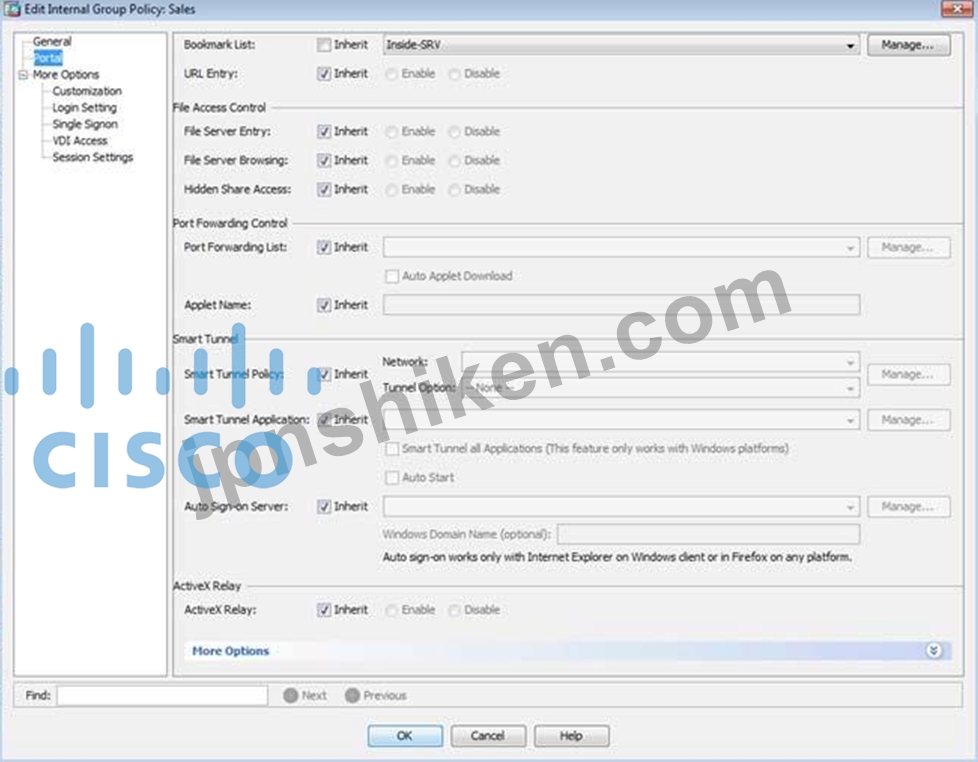Confirm changes with the OK button
The width and height of the screenshot is (978, 762).
[x=405, y=736]
